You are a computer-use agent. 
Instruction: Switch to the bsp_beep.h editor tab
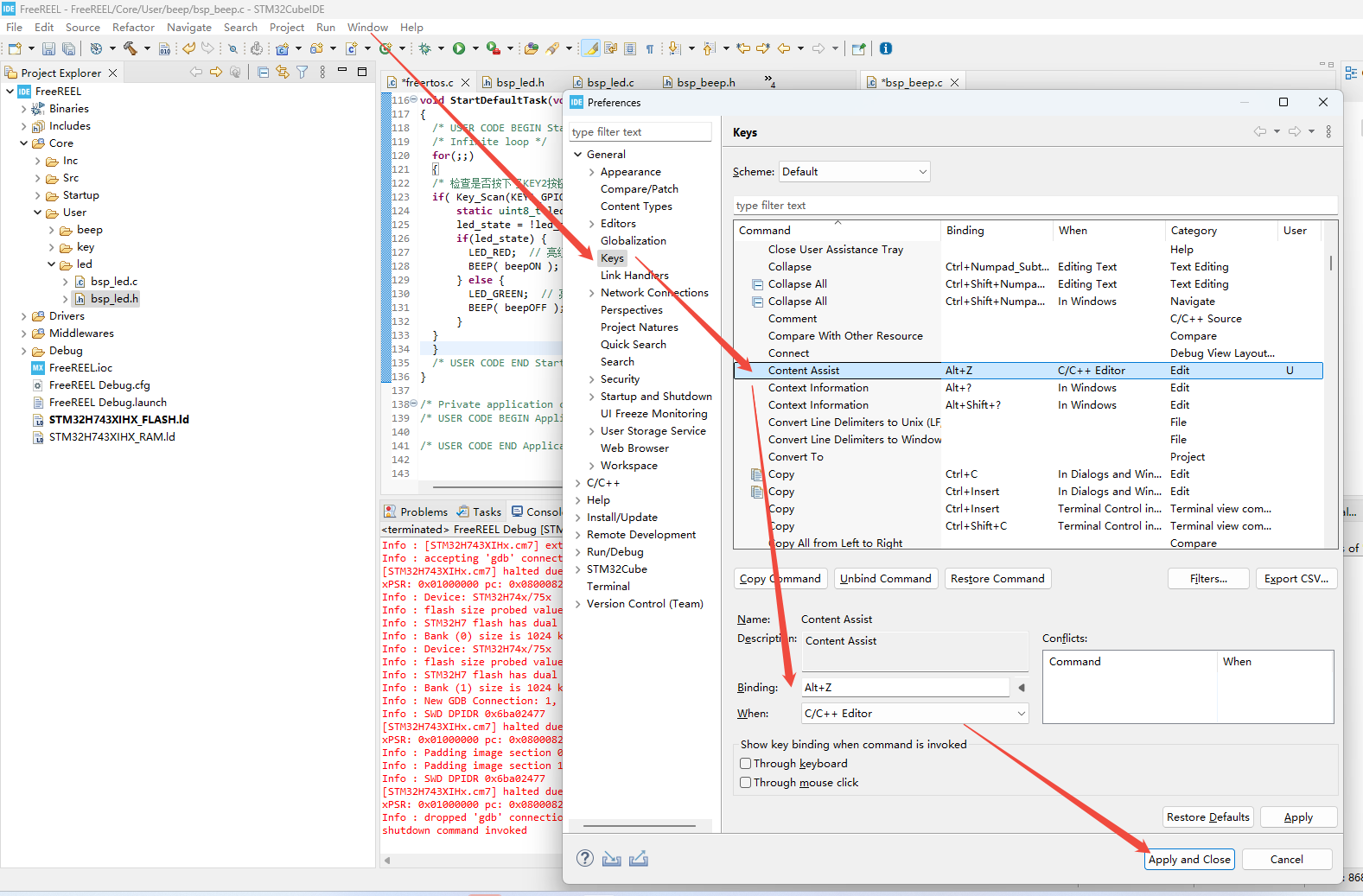tap(705, 83)
